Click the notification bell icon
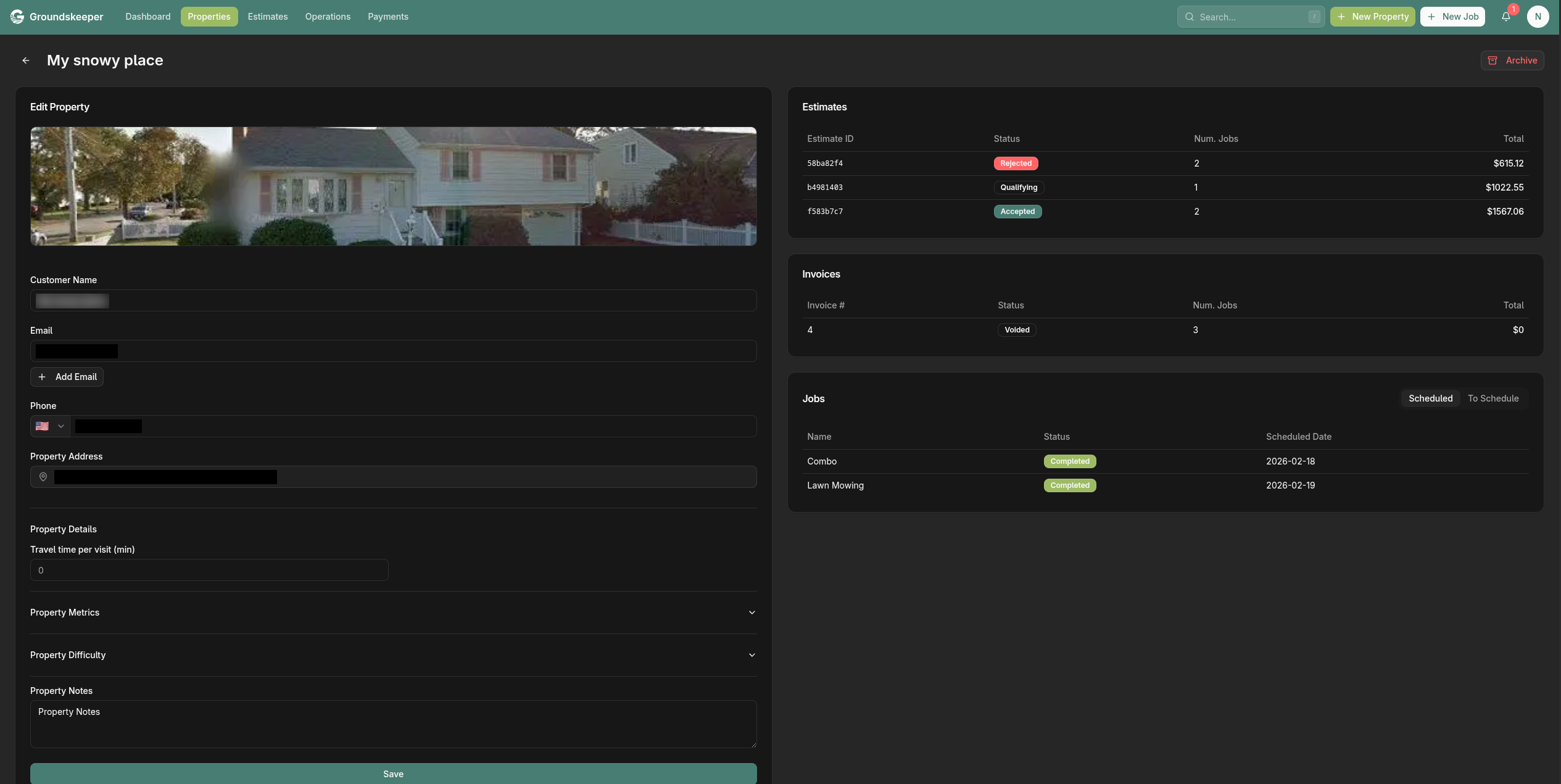The width and height of the screenshot is (1561, 784). pos(1505,17)
